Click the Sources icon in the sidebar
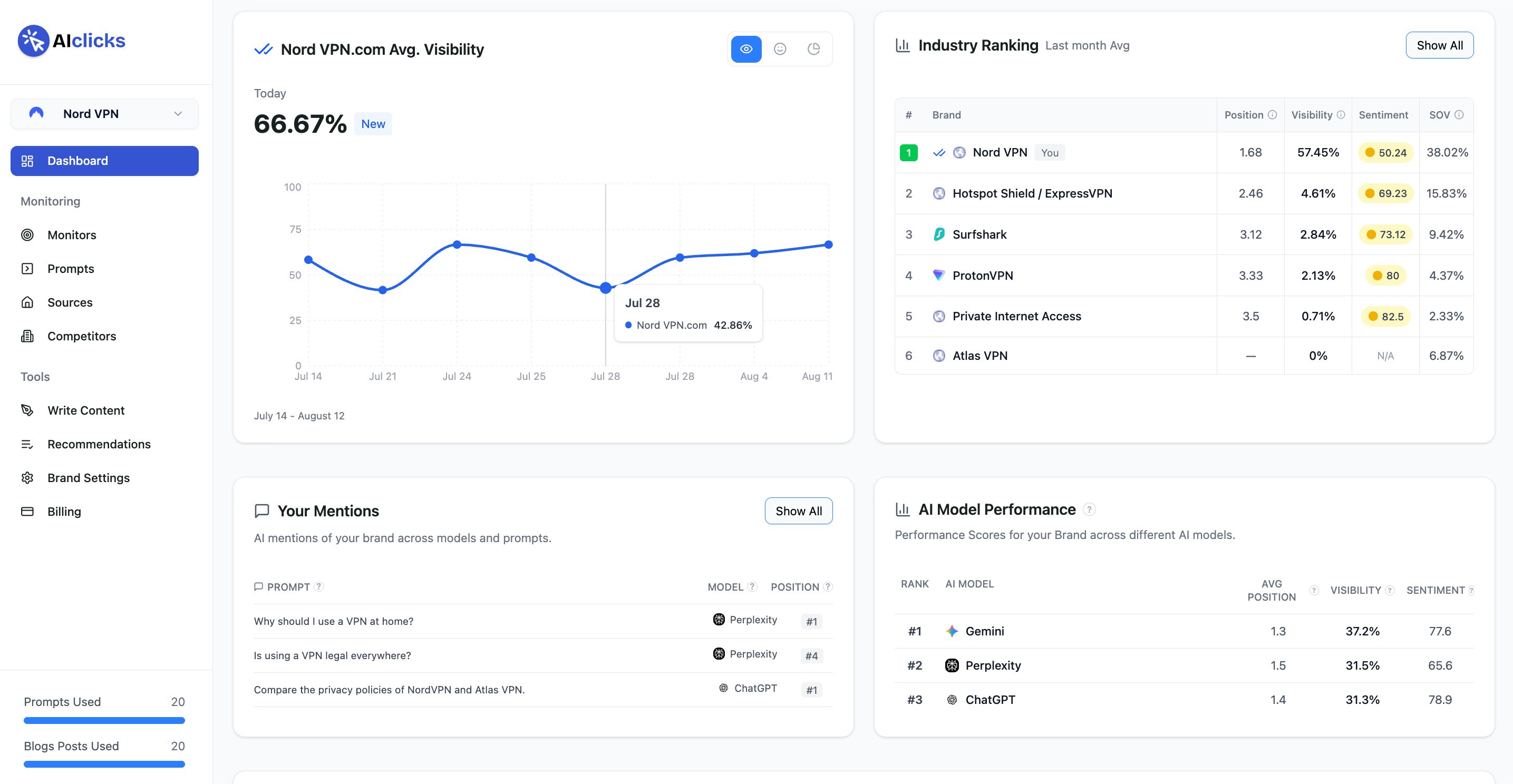This screenshot has height=784, width=1513. coord(27,302)
